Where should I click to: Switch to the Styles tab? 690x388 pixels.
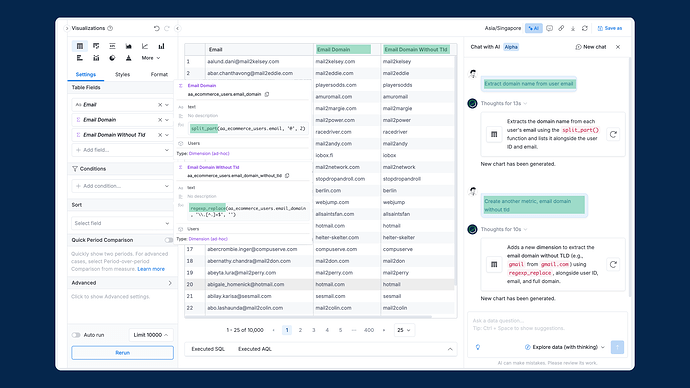click(x=122, y=74)
